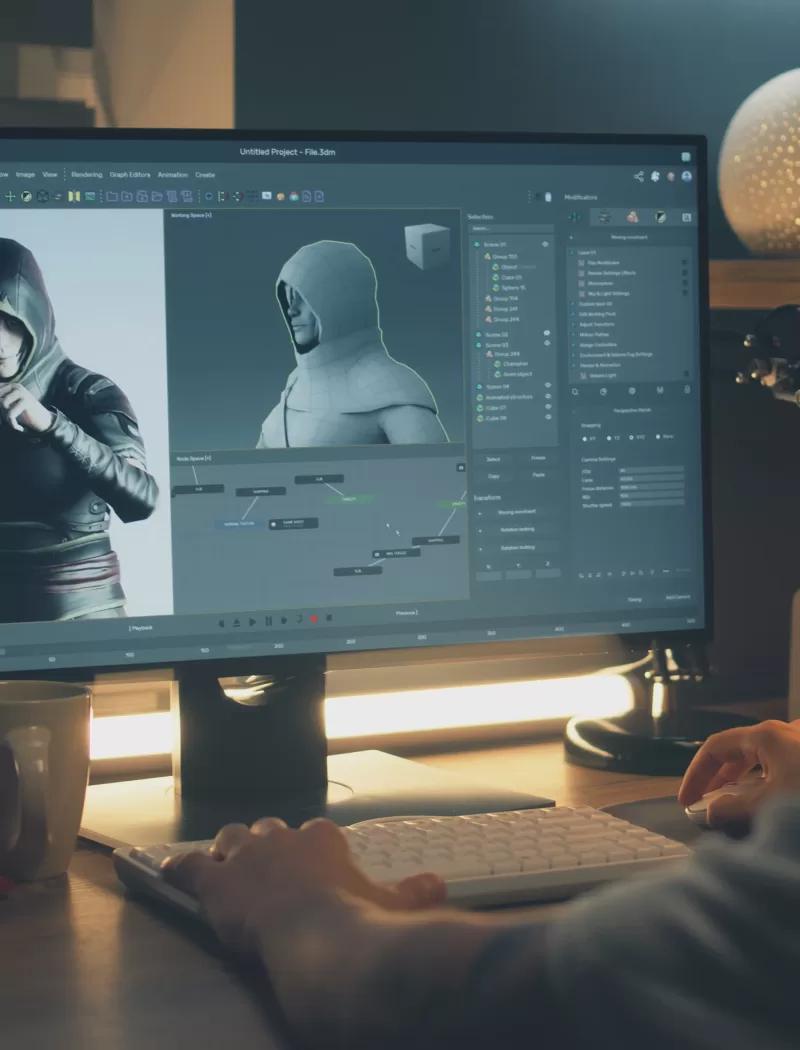Select the Sphere 15 tree item
Viewport: 800px width, 1050px height.
[x=514, y=288]
